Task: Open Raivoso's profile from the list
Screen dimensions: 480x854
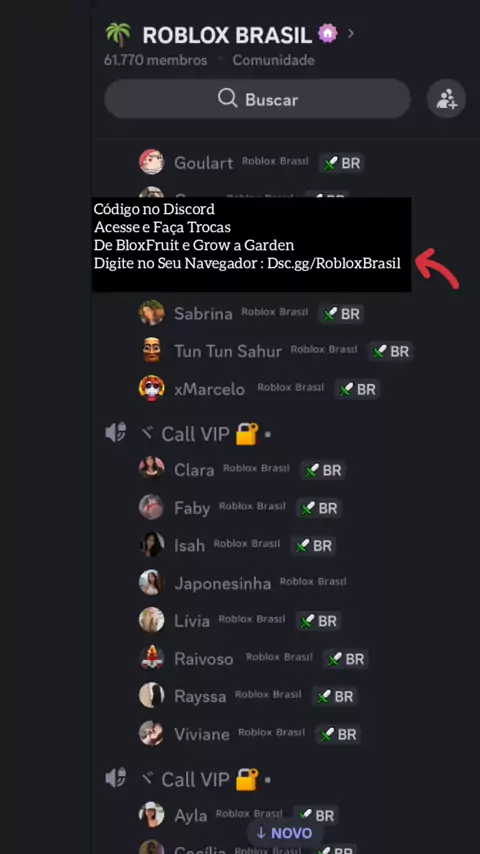Action: click(x=254, y=659)
